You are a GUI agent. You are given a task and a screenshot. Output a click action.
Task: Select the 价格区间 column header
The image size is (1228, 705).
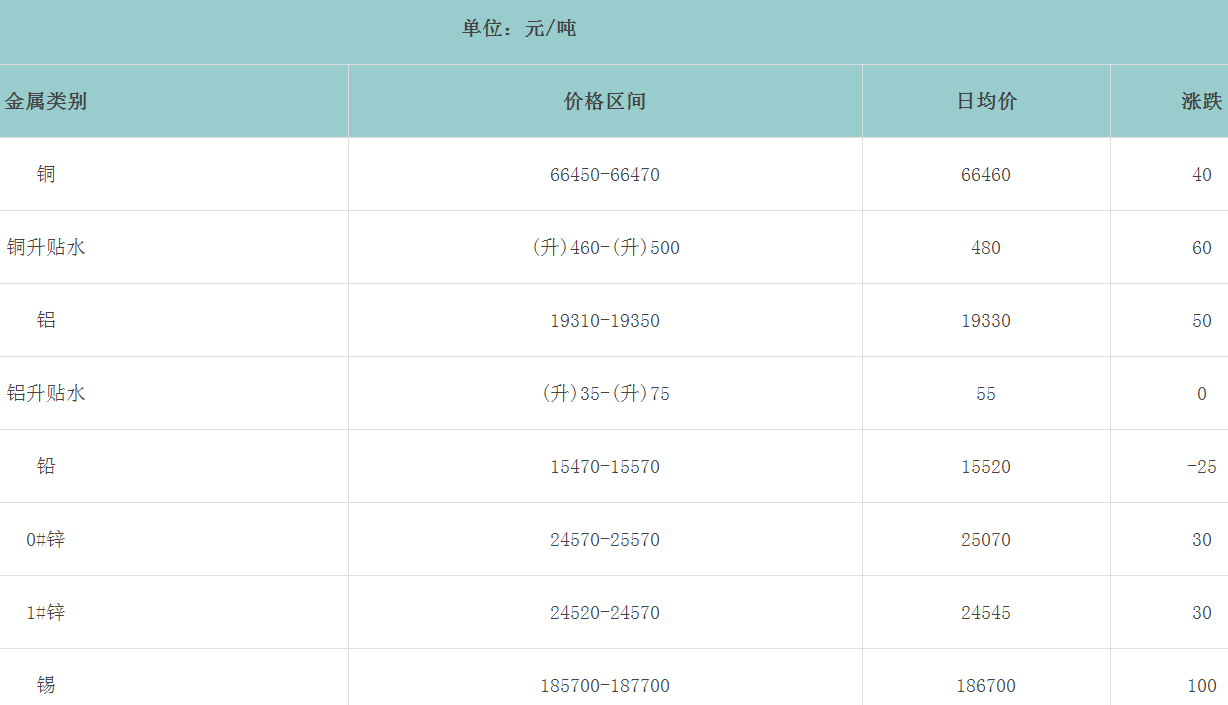tap(604, 101)
